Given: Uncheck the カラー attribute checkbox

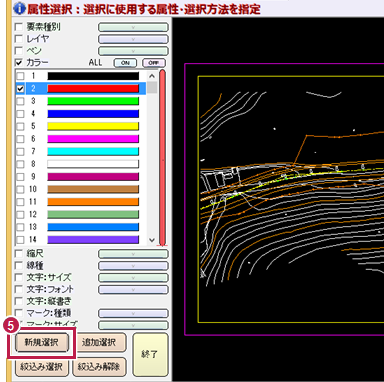Looking at the screenshot, I should (x=19, y=62).
